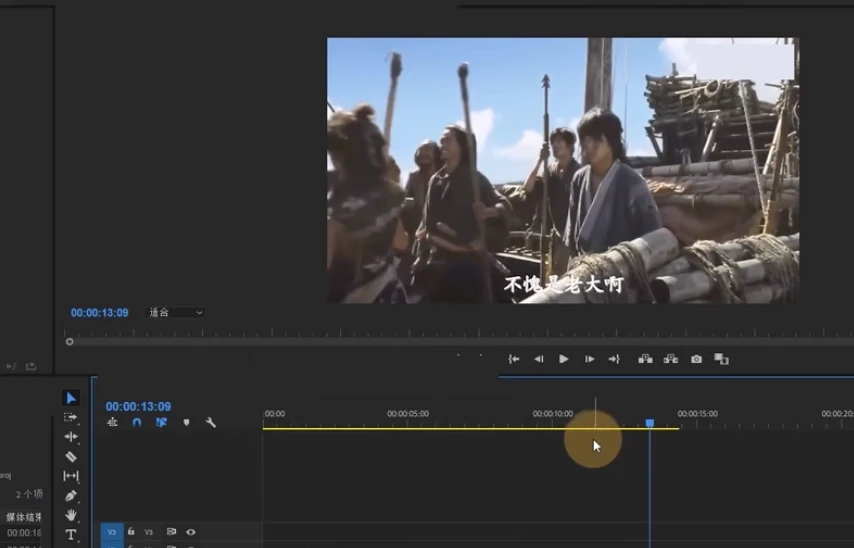
Task: Select the Razor tool
Action: point(71,456)
